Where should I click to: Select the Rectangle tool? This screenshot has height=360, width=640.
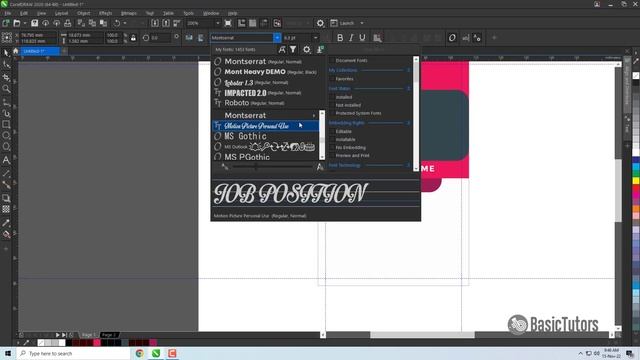click(x=6, y=124)
